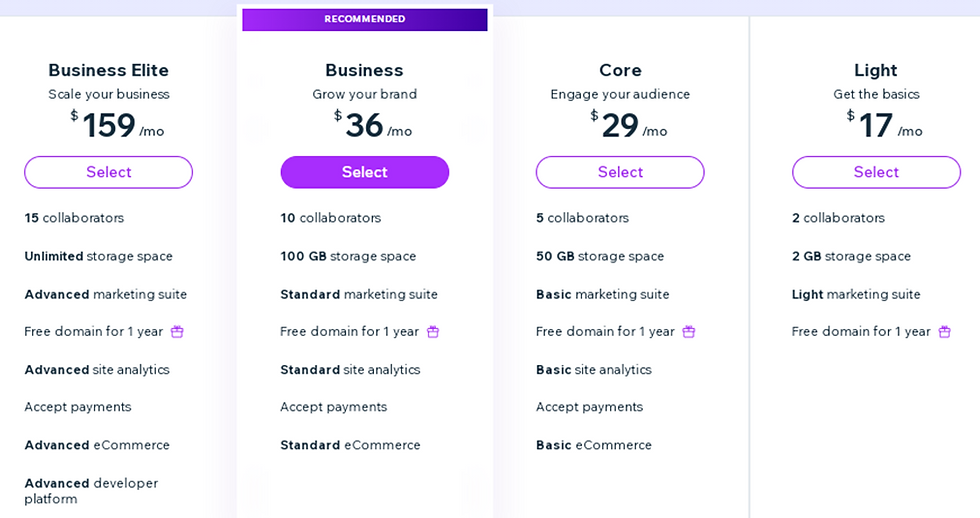
Task: Click the $159 per month price
Action: (x=118, y=126)
